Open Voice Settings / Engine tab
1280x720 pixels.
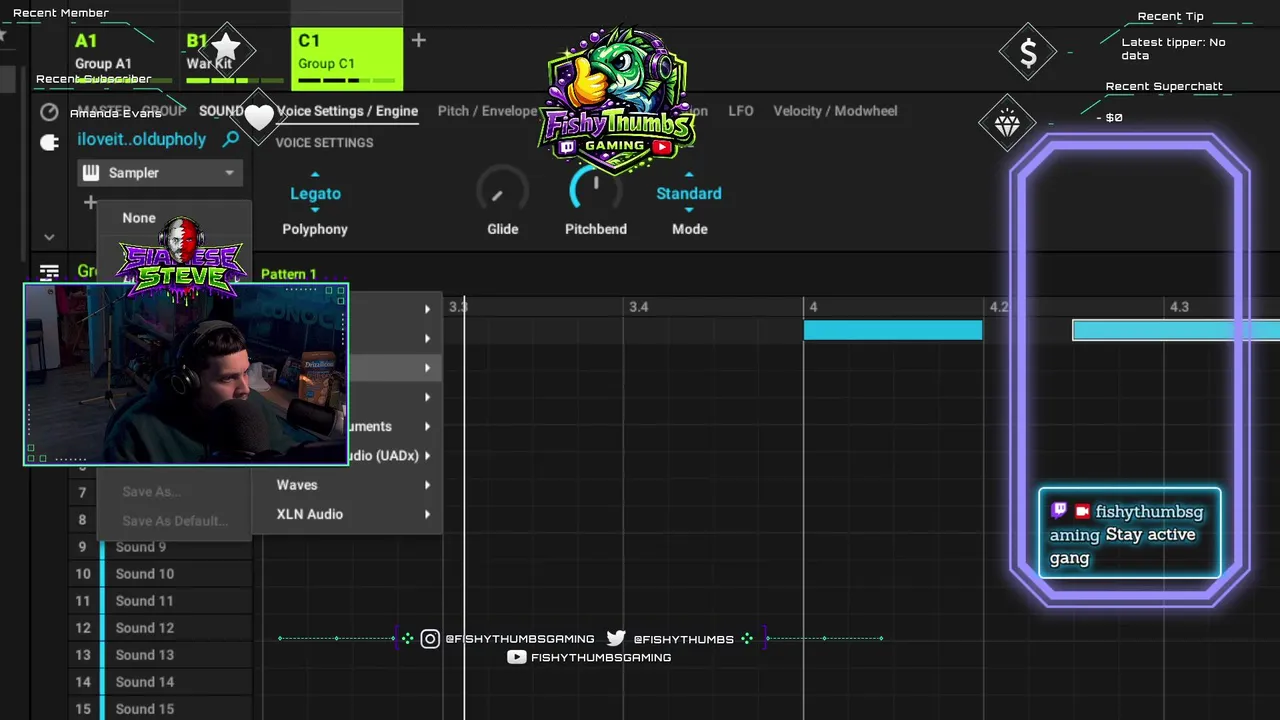(347, 111)
